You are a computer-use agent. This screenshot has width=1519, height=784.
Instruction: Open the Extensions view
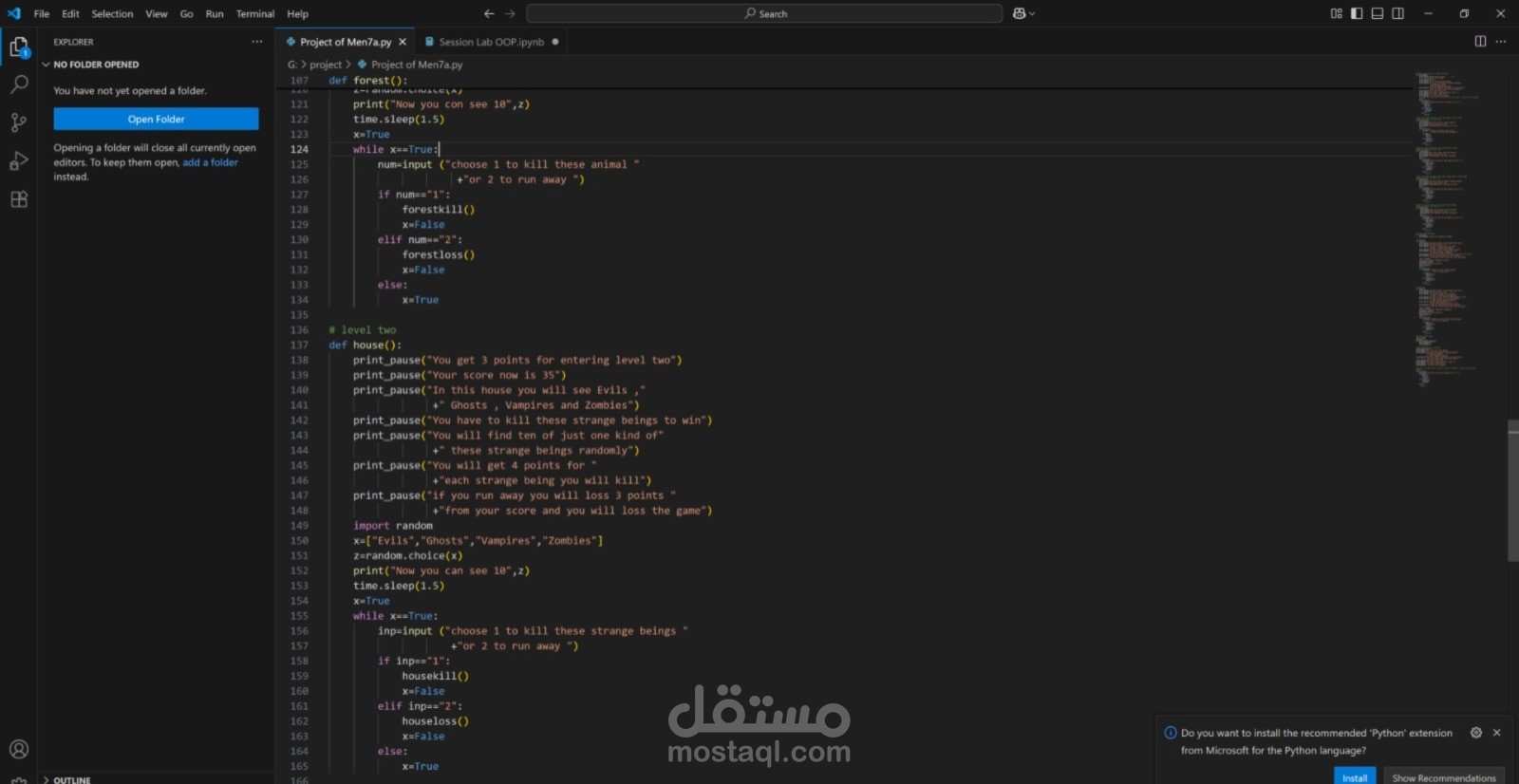coord(19,199)
